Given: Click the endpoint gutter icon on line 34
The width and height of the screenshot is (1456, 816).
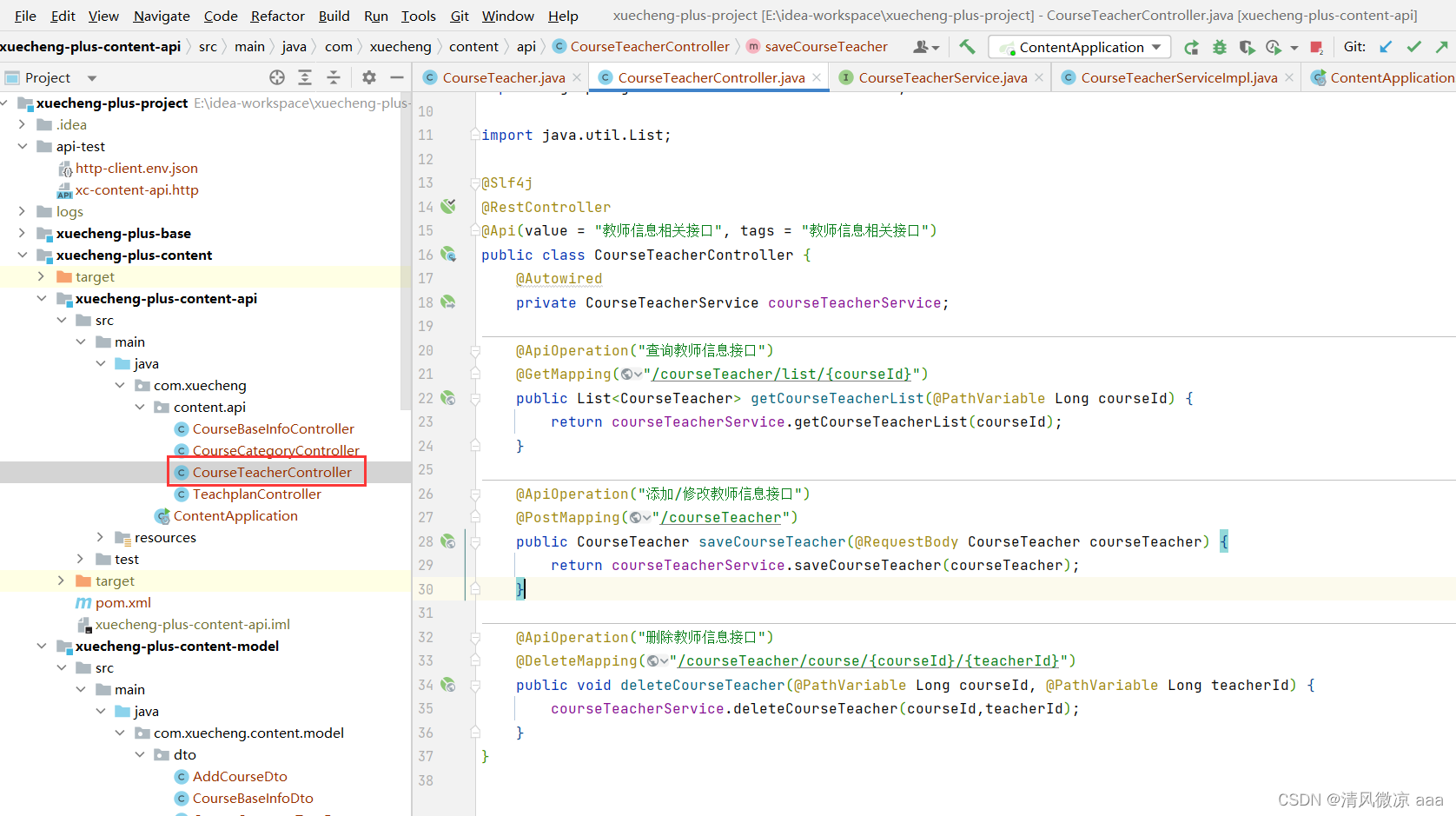Looking at the screenshot, I should (x=448, y=685).
